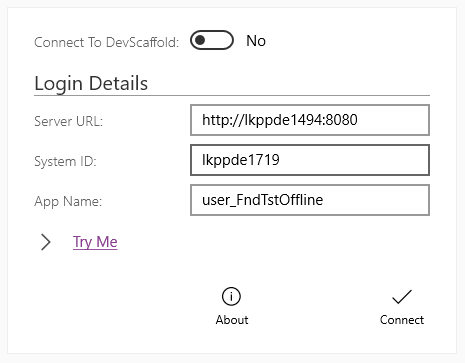The height and width of the screenshot is (363, 465).
Task: Click the 'Login Details' heading
Action: point(91,83)
